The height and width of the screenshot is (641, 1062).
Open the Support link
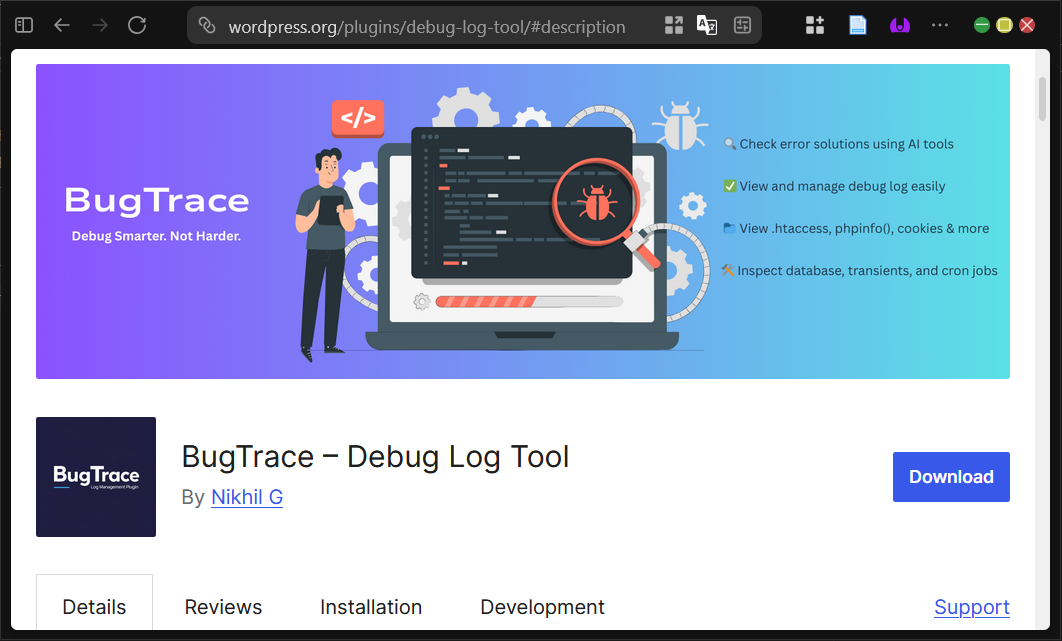pyautogui.click(x=972, y=607)
